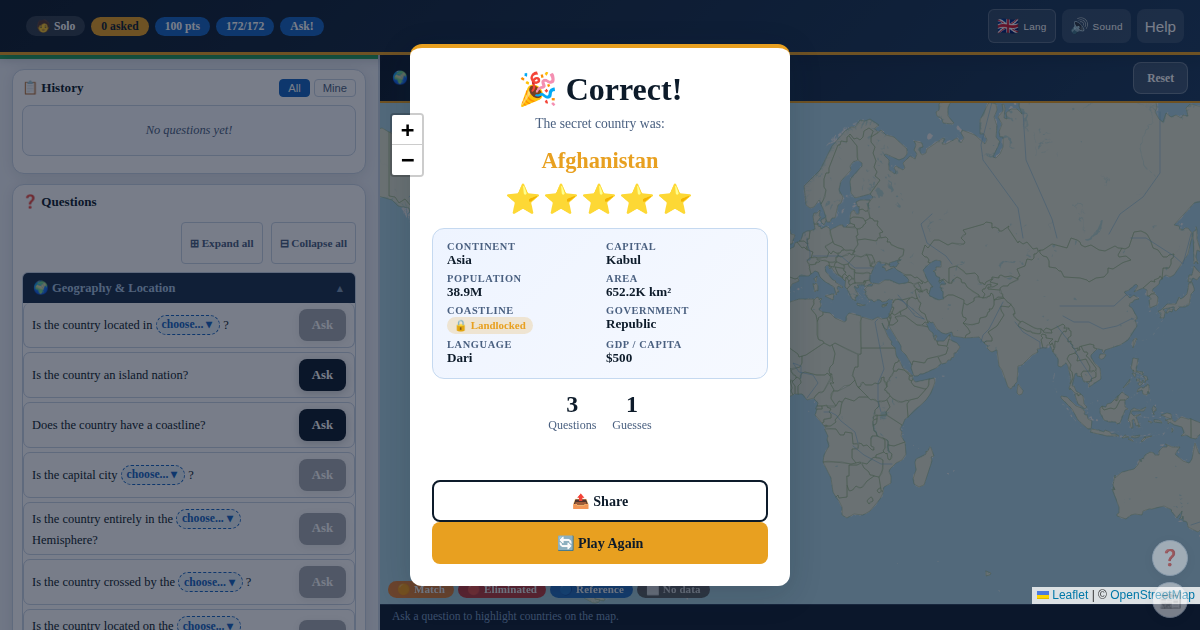Click the Dari language value
Image resolution: width=1200 pixels, height=630 pixels.
coord(460,358)
